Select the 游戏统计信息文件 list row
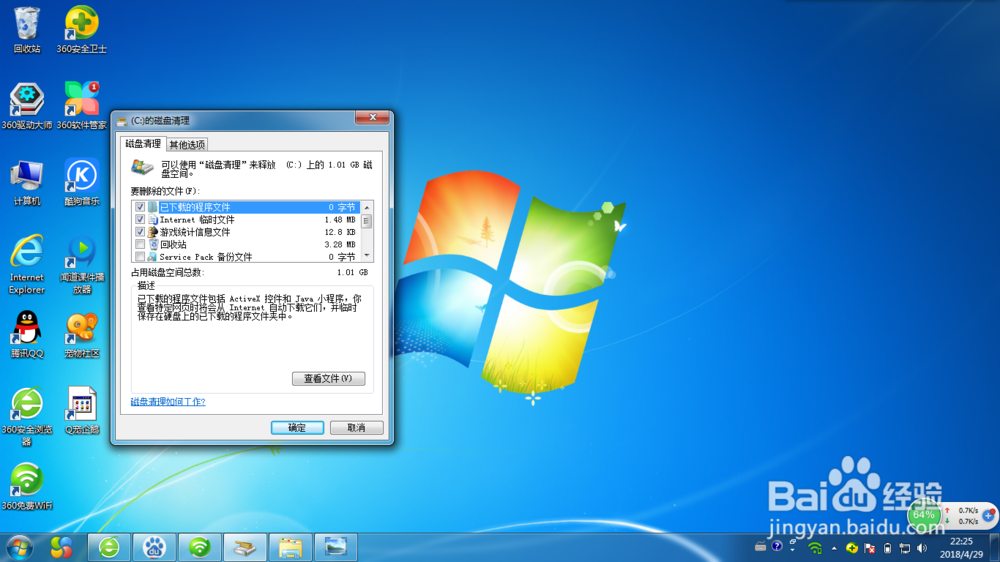This screenshot has height=562, width=1000. click(246, 232)
